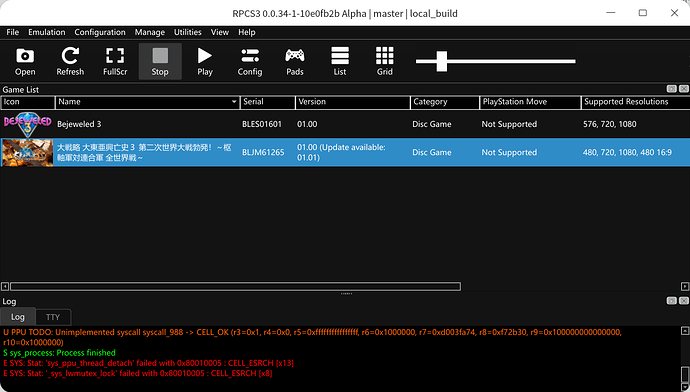The height and width of the screenshot is (392, 690).
Task: Refresh the game list
Action: [x=70, y=62]
